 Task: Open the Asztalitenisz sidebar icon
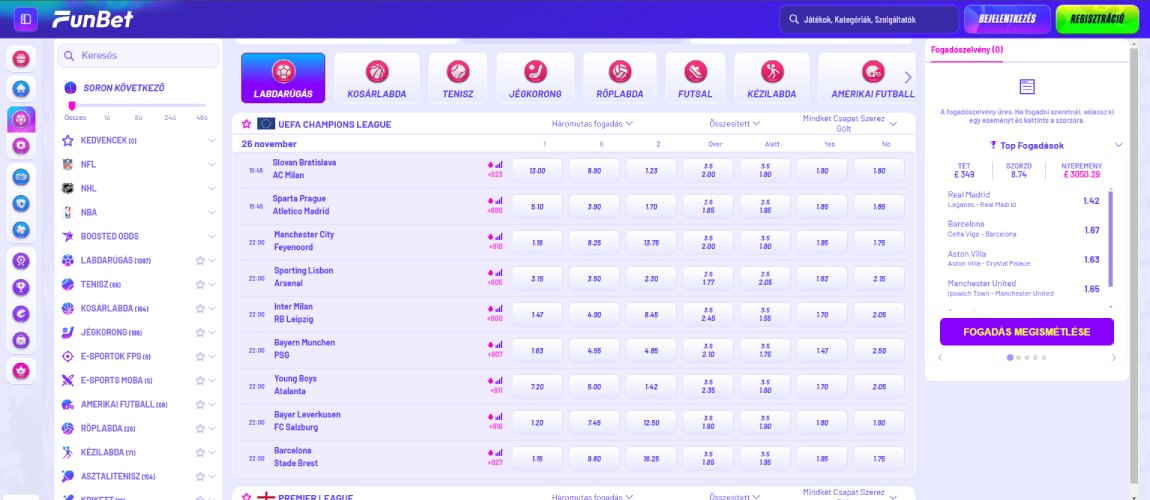tap(68, 477)
